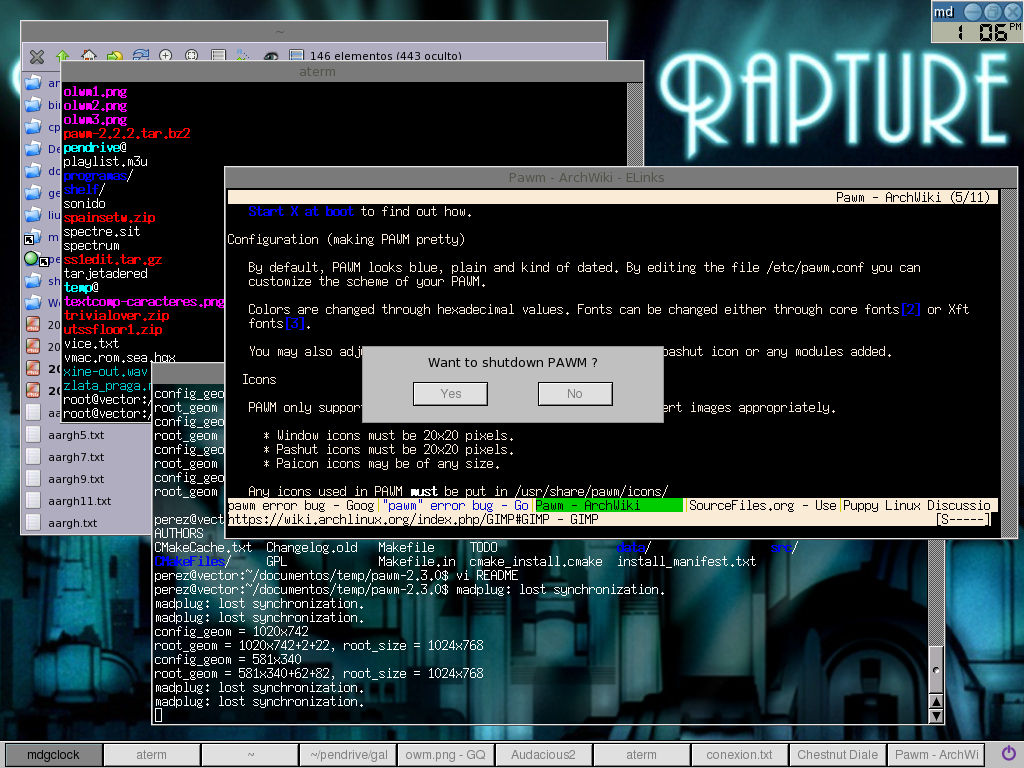Select the aargh7.txt file icon
1024x768 pixels.
(33, 456)
